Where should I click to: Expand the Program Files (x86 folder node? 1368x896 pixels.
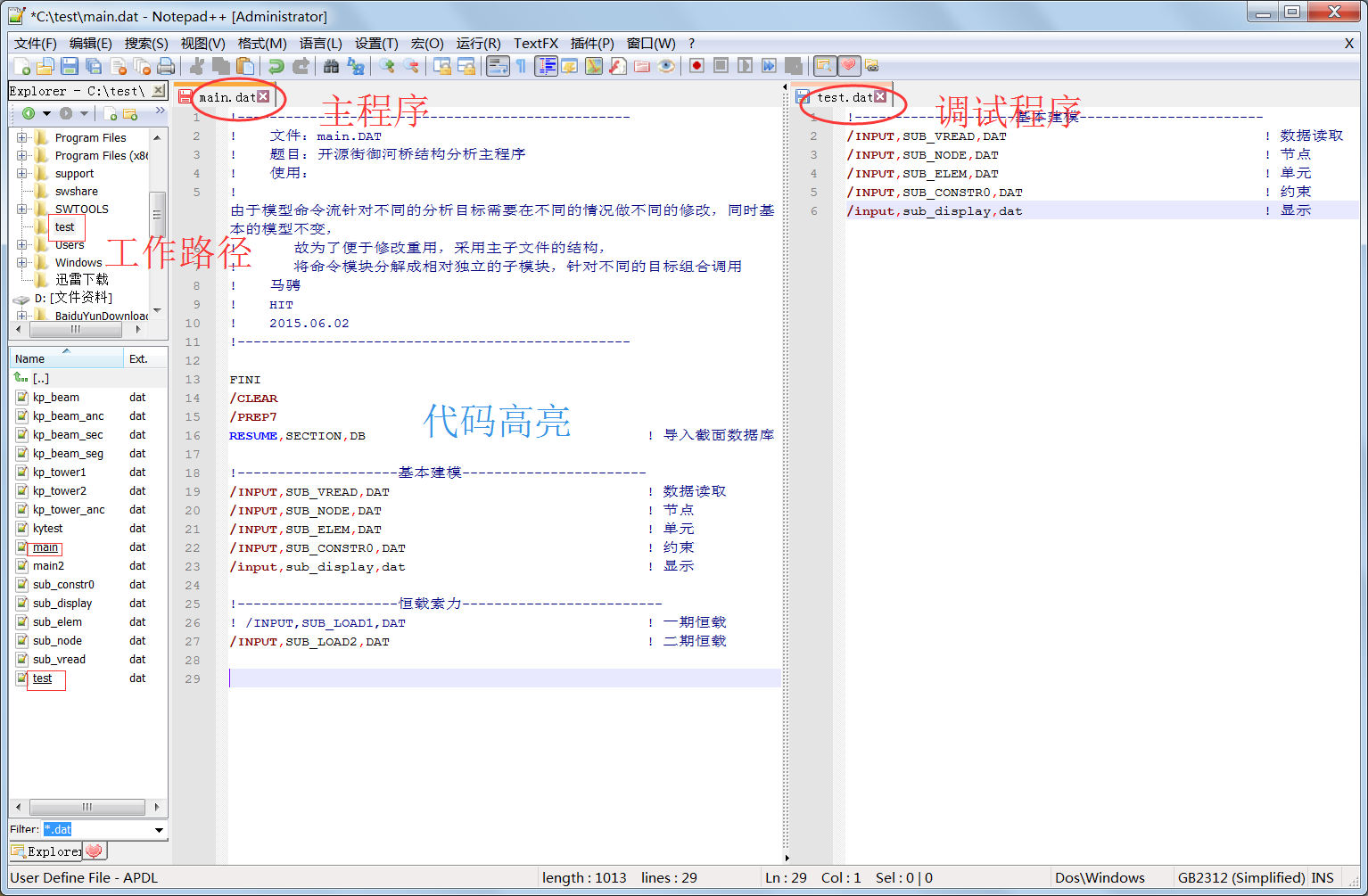pos(22,156)
